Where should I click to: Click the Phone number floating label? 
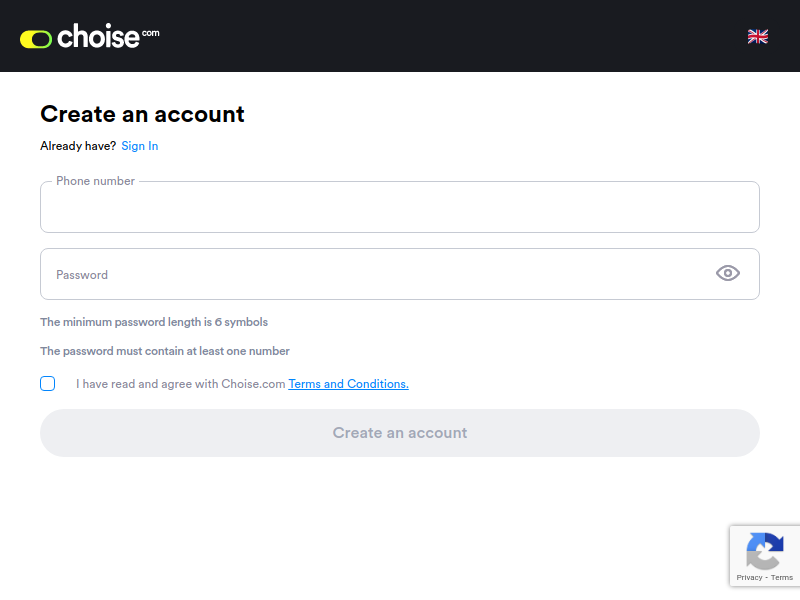95,181
